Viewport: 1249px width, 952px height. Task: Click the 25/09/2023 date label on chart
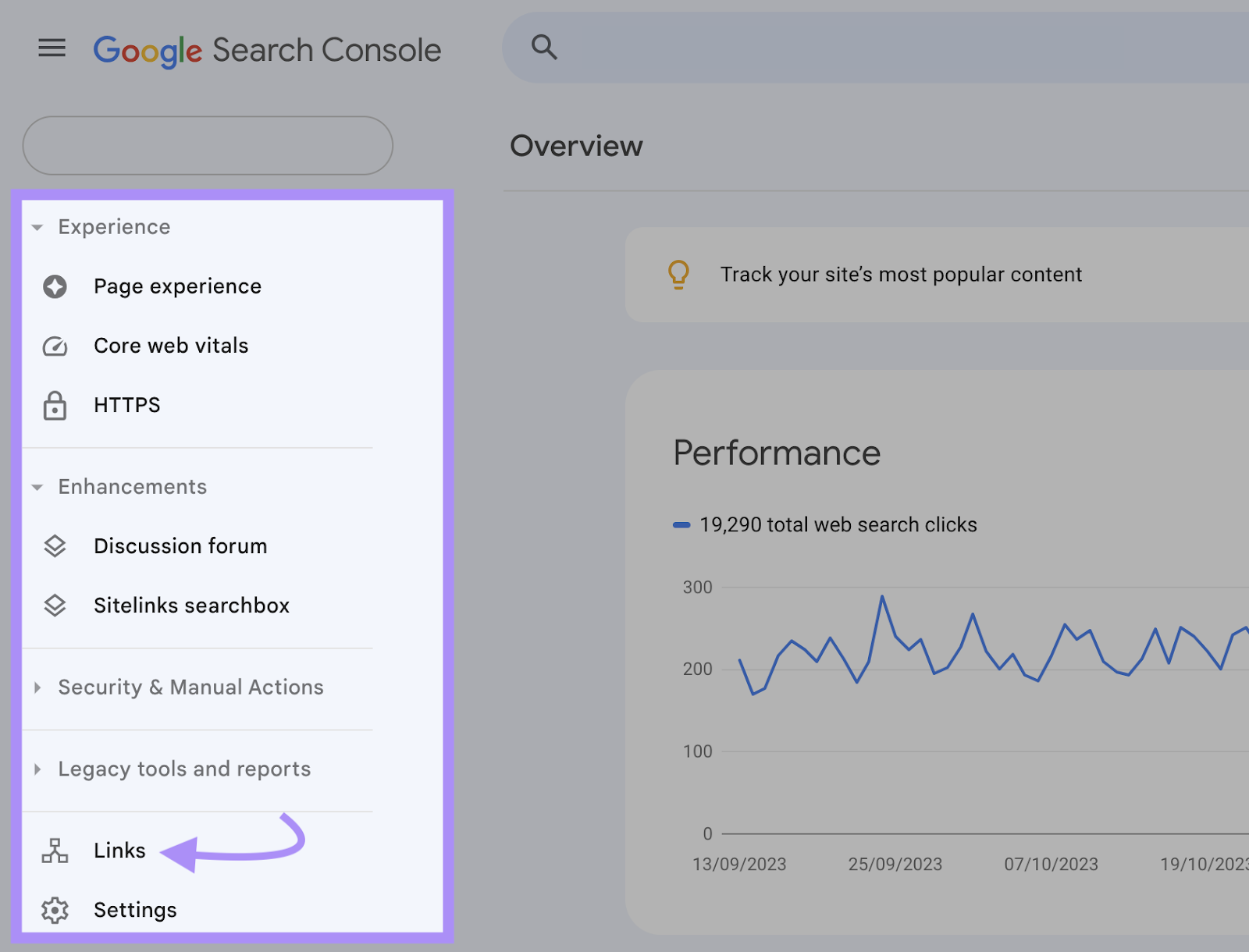pos(895,865)
